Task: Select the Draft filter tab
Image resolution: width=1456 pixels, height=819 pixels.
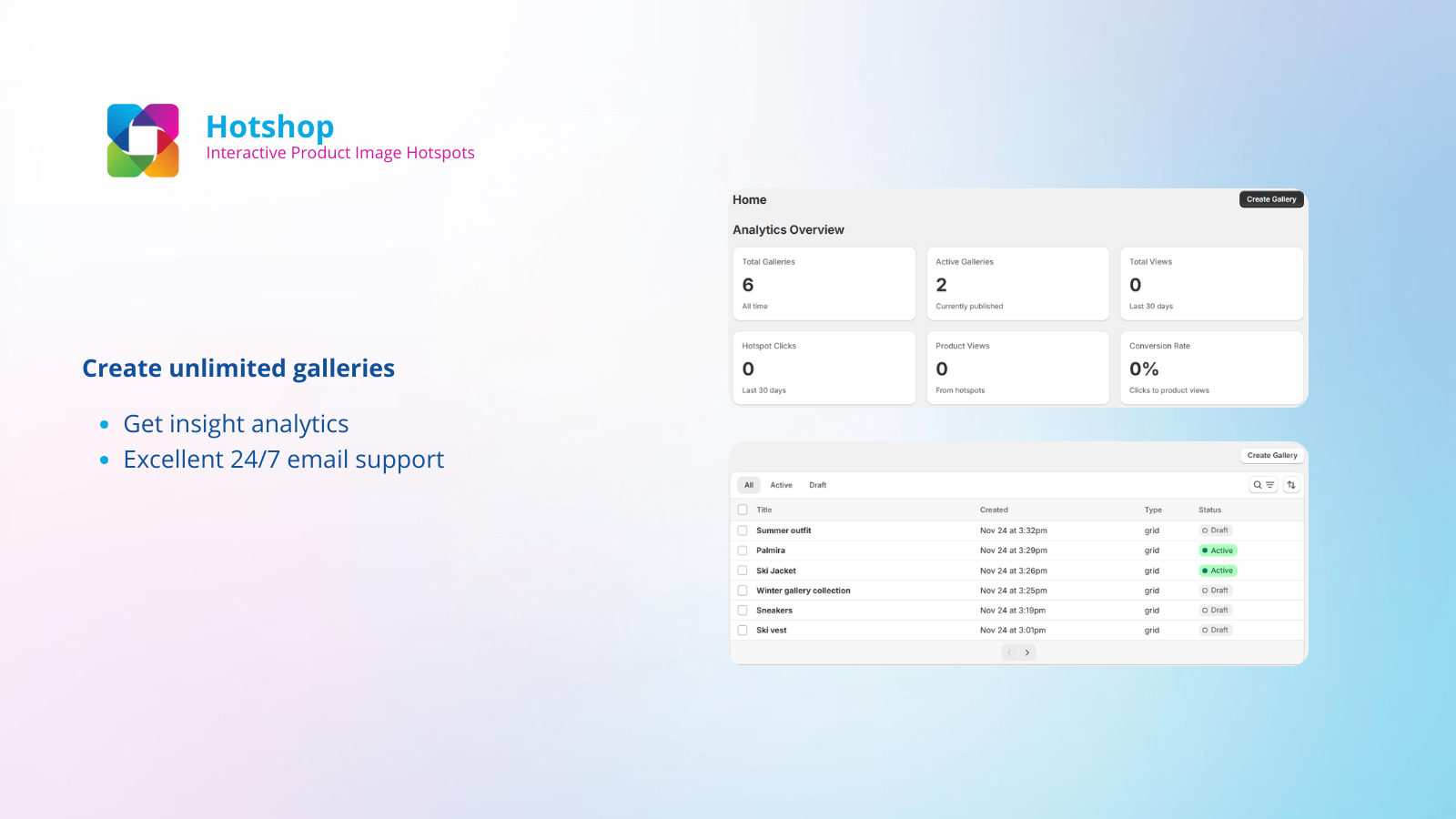Action: point(817,484)
